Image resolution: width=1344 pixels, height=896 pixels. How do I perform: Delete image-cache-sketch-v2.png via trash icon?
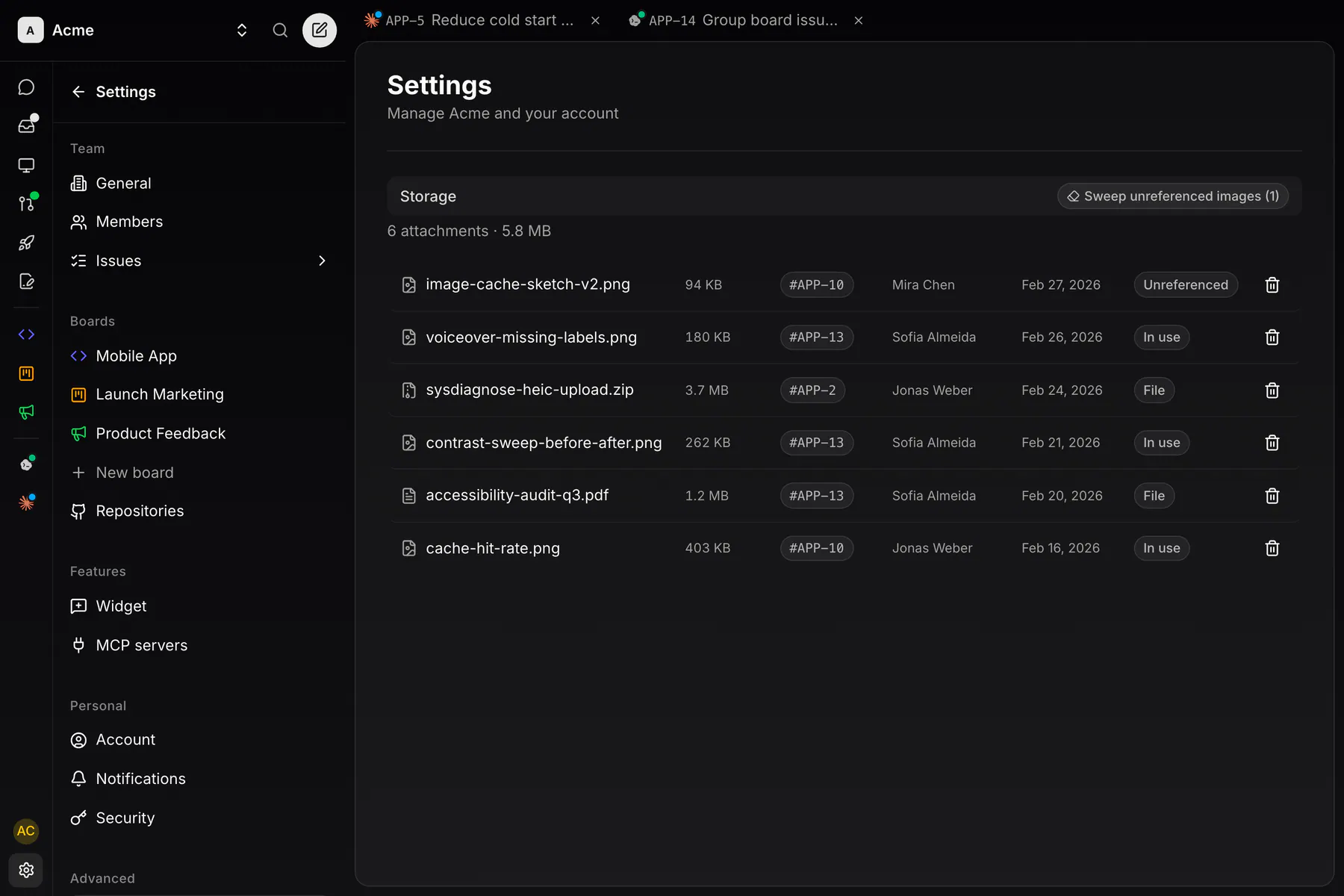point(1272,284)
